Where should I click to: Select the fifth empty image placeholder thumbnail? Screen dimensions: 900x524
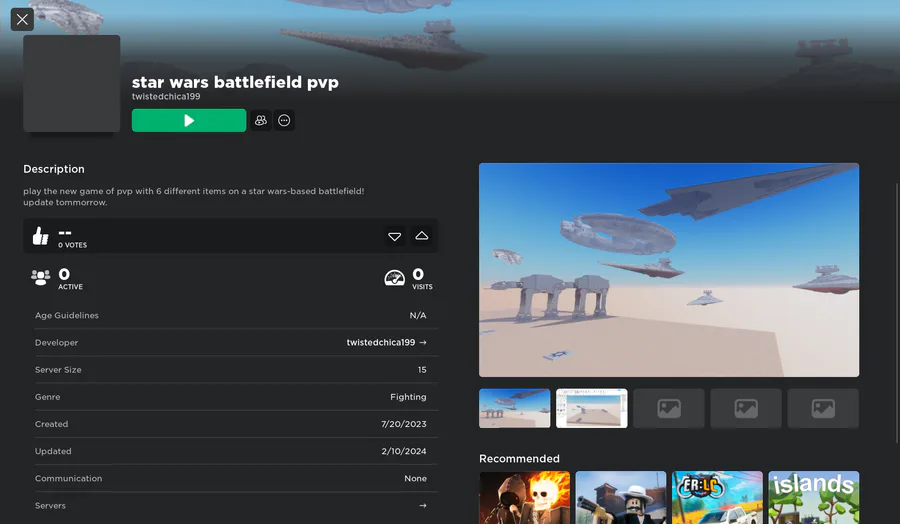click(x=823, y=408)
